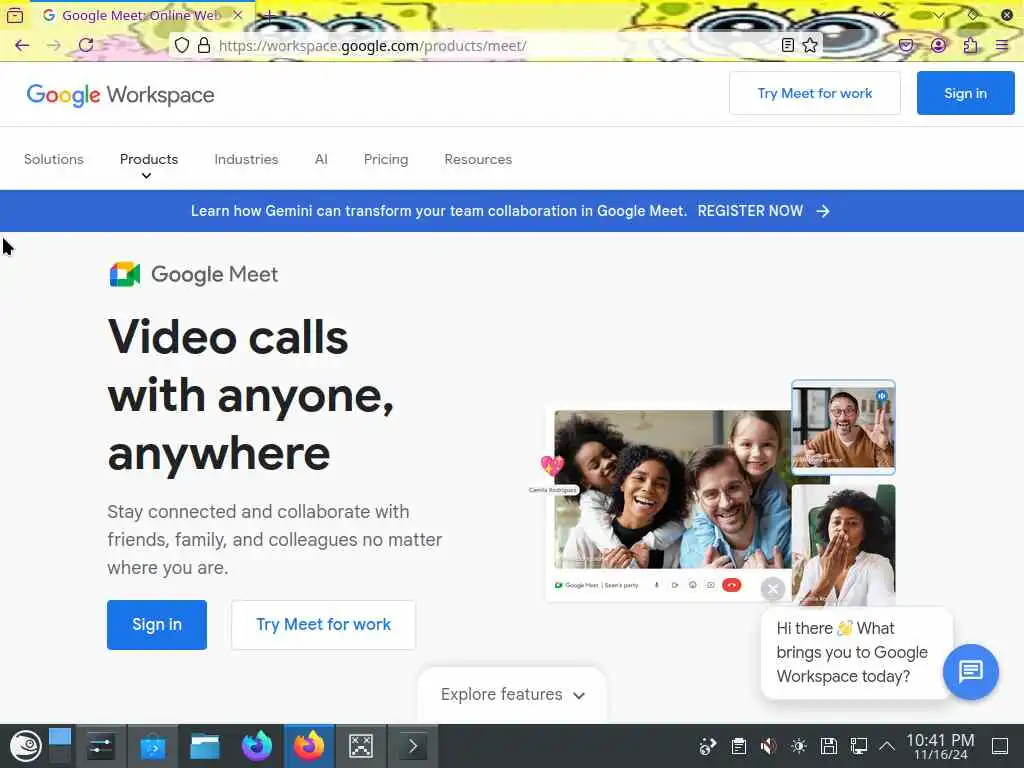Click the family video call image

point(672,489)
